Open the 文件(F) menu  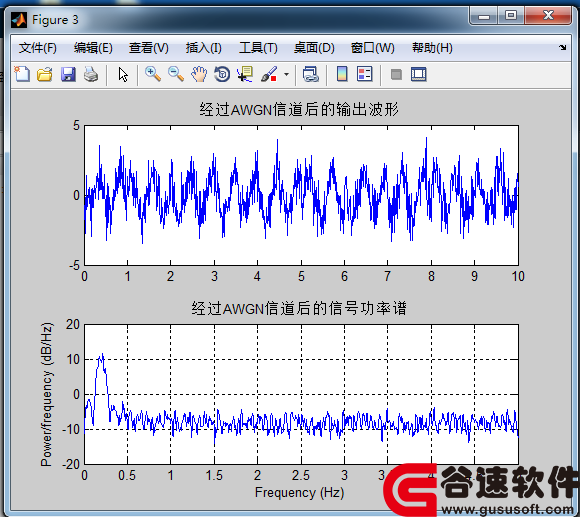(x=37, y=48)
